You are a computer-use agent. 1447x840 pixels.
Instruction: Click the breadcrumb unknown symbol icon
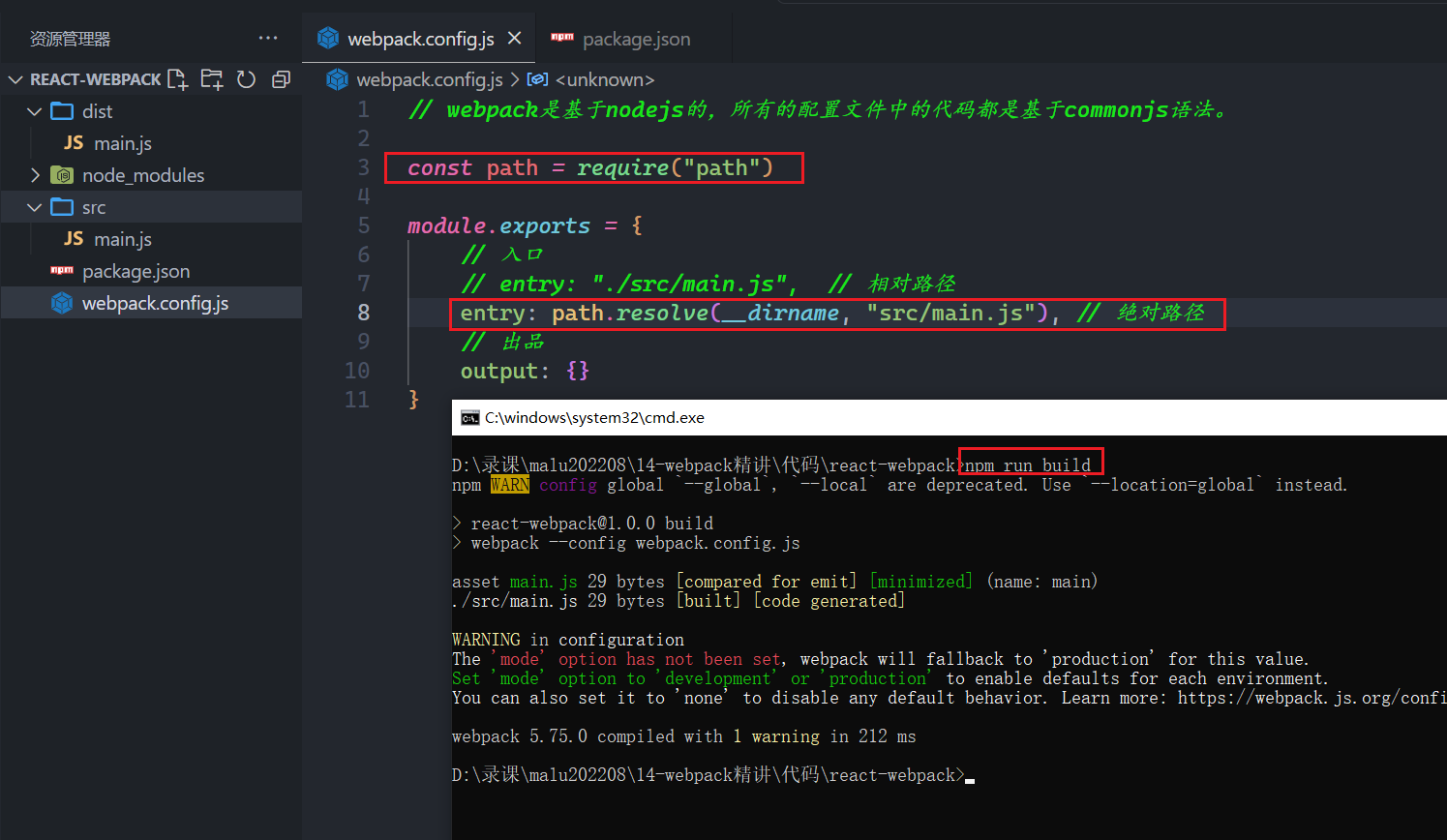tap(537, 79)
